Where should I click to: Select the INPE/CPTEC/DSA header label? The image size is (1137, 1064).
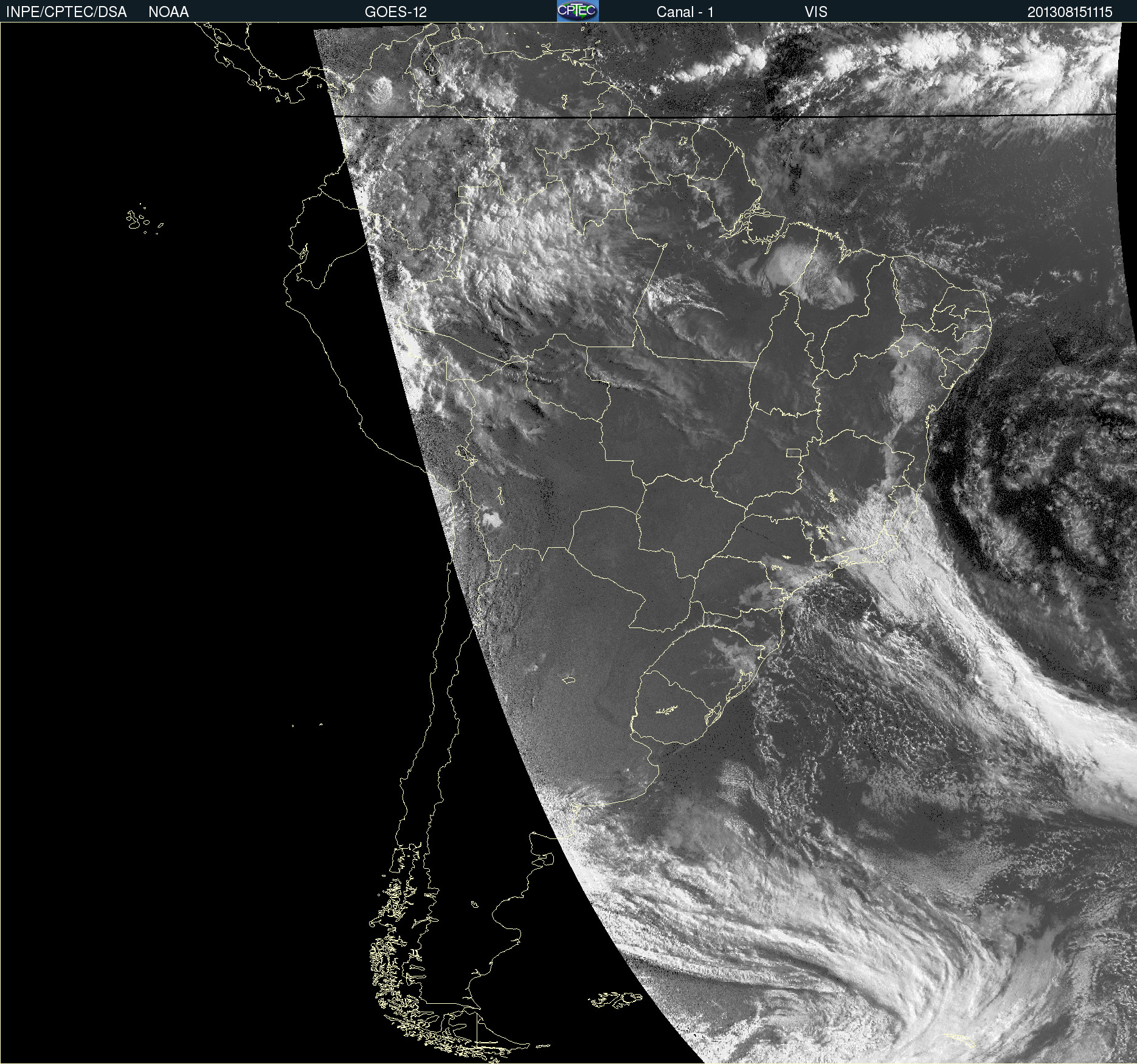click(66, 12)
